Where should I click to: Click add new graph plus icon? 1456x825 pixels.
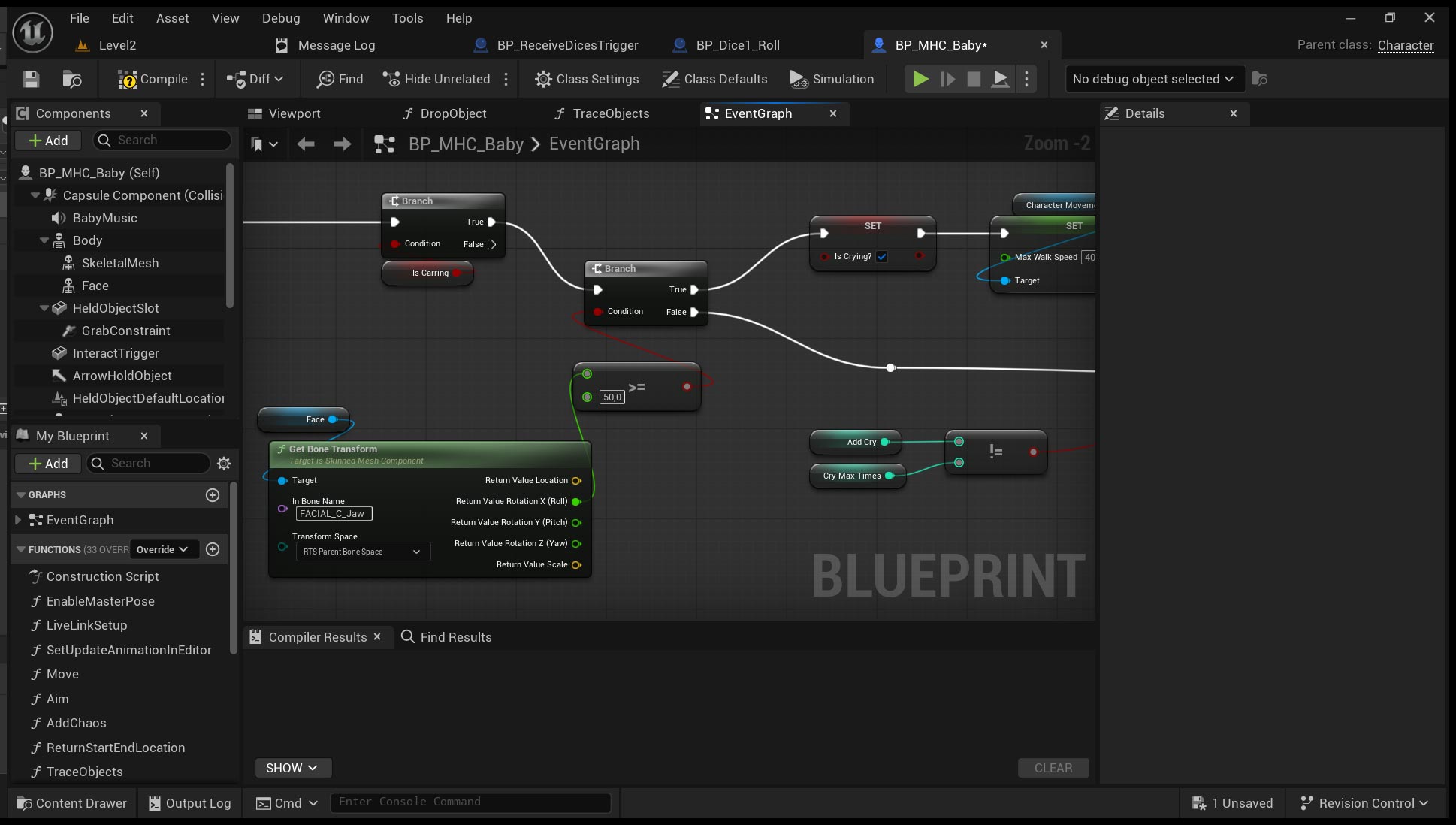tap(213, 495)
